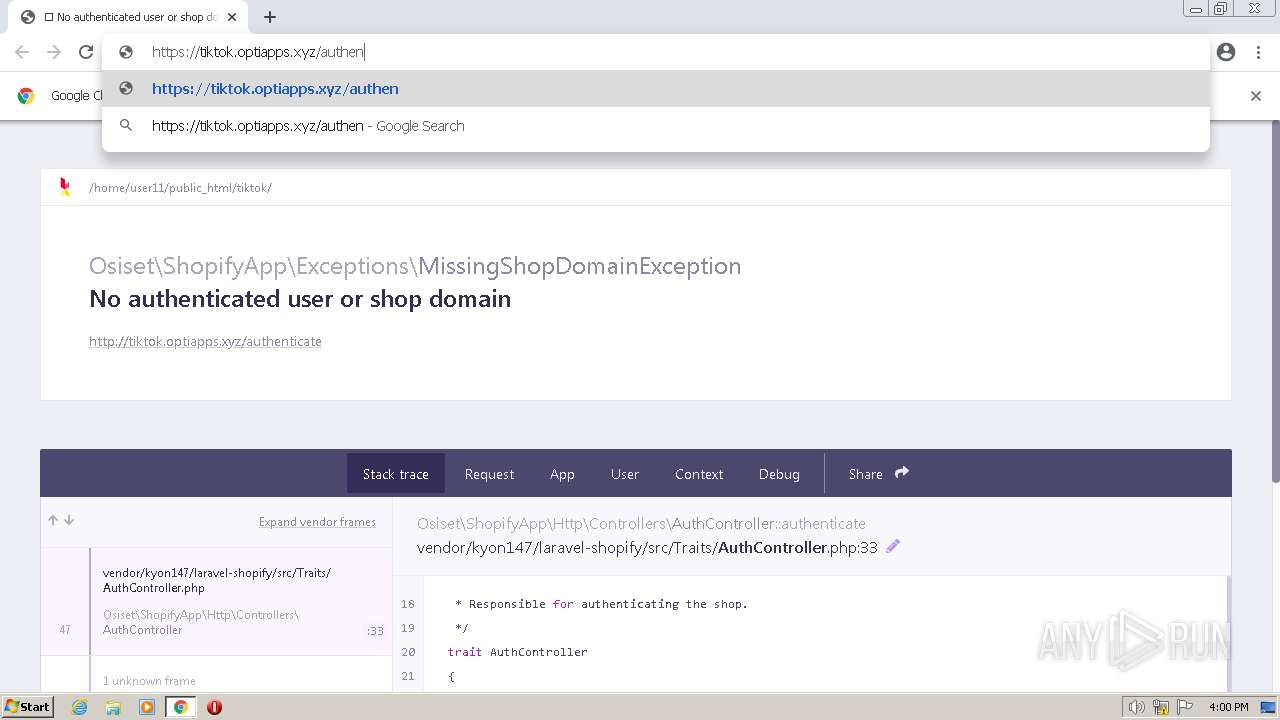
Task: Reload the page with refresh icon
Action: coord(86,52)
